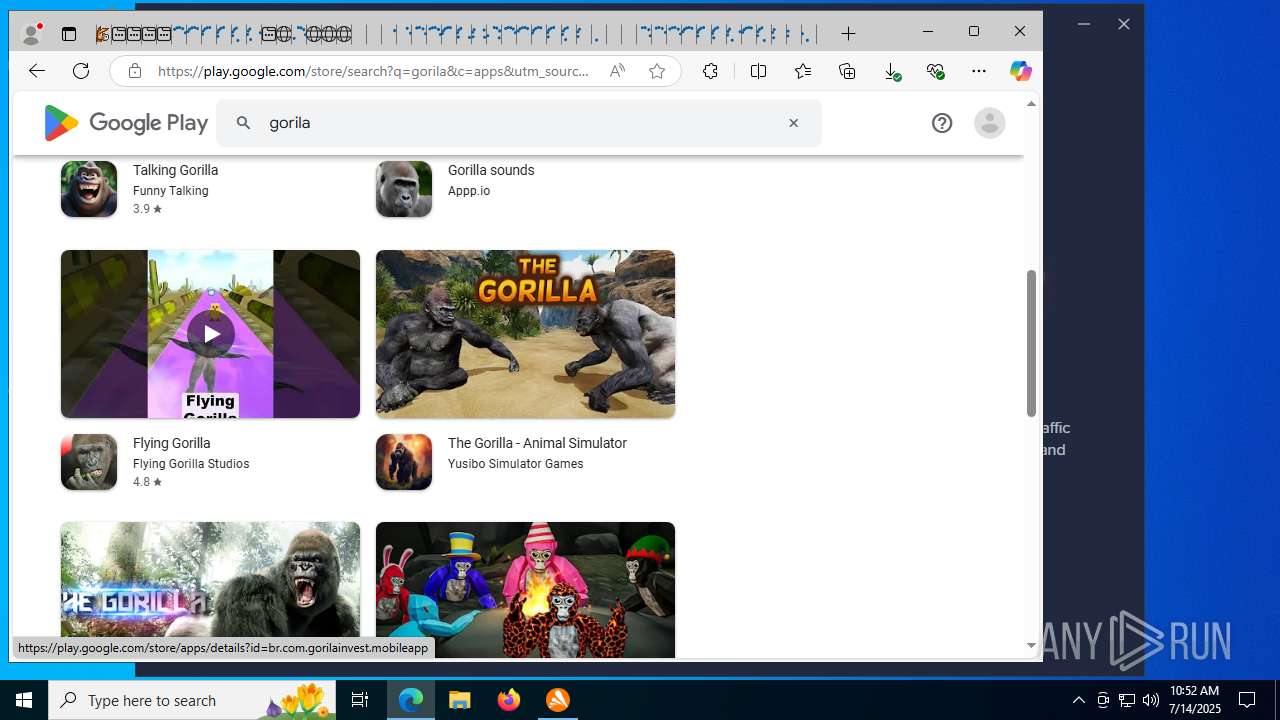Open The Gorilla - Animal Simulator icon
This screenshot has width=1280, height=720.
coord(404,462)
